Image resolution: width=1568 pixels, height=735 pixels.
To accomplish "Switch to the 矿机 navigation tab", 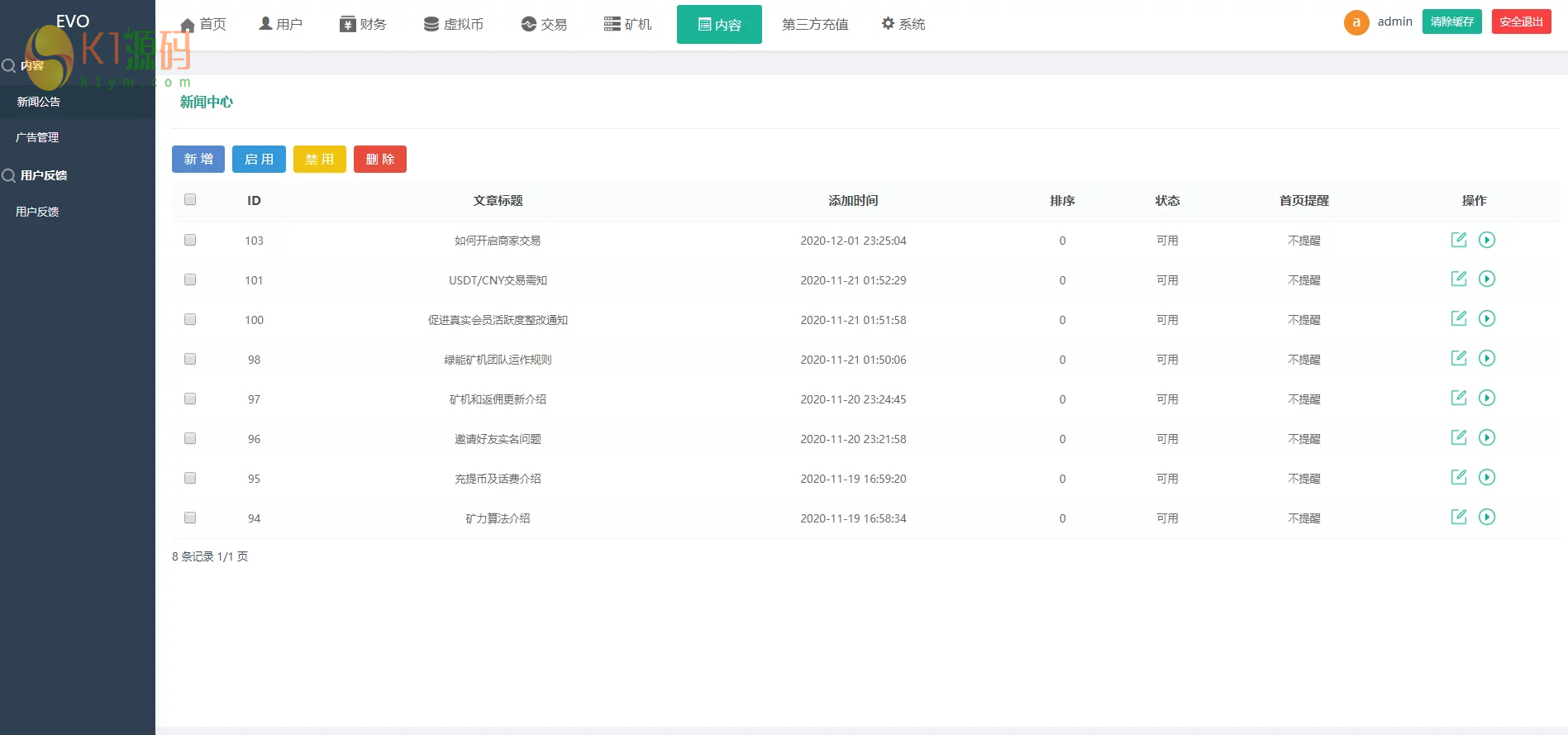I will pyautogui.click(x=627, y=24).
